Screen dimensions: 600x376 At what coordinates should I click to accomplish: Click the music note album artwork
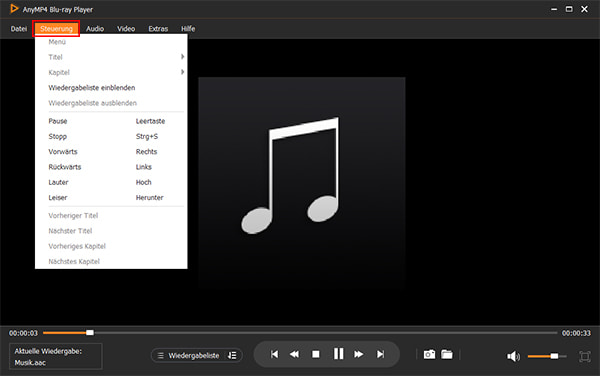[302, 183]
